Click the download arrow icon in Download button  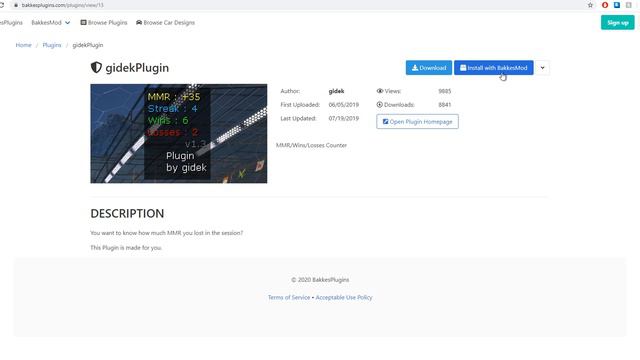click(415, 68)
